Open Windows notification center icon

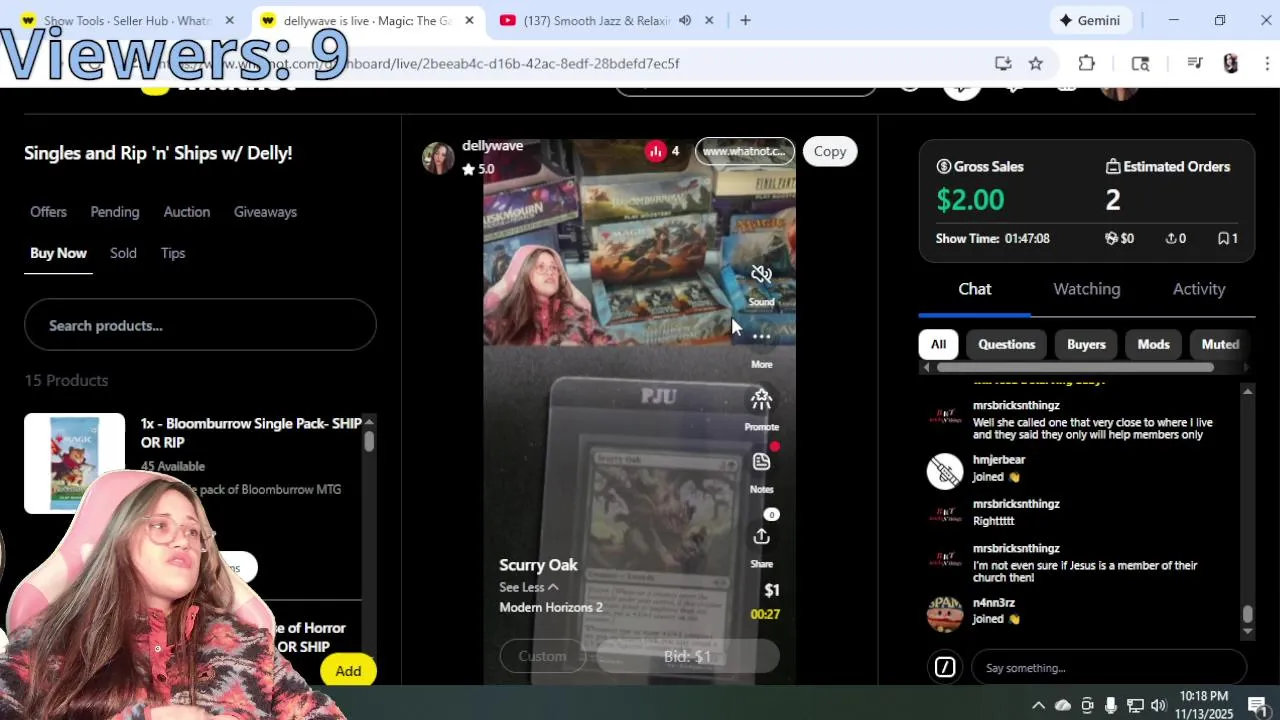1258,705
